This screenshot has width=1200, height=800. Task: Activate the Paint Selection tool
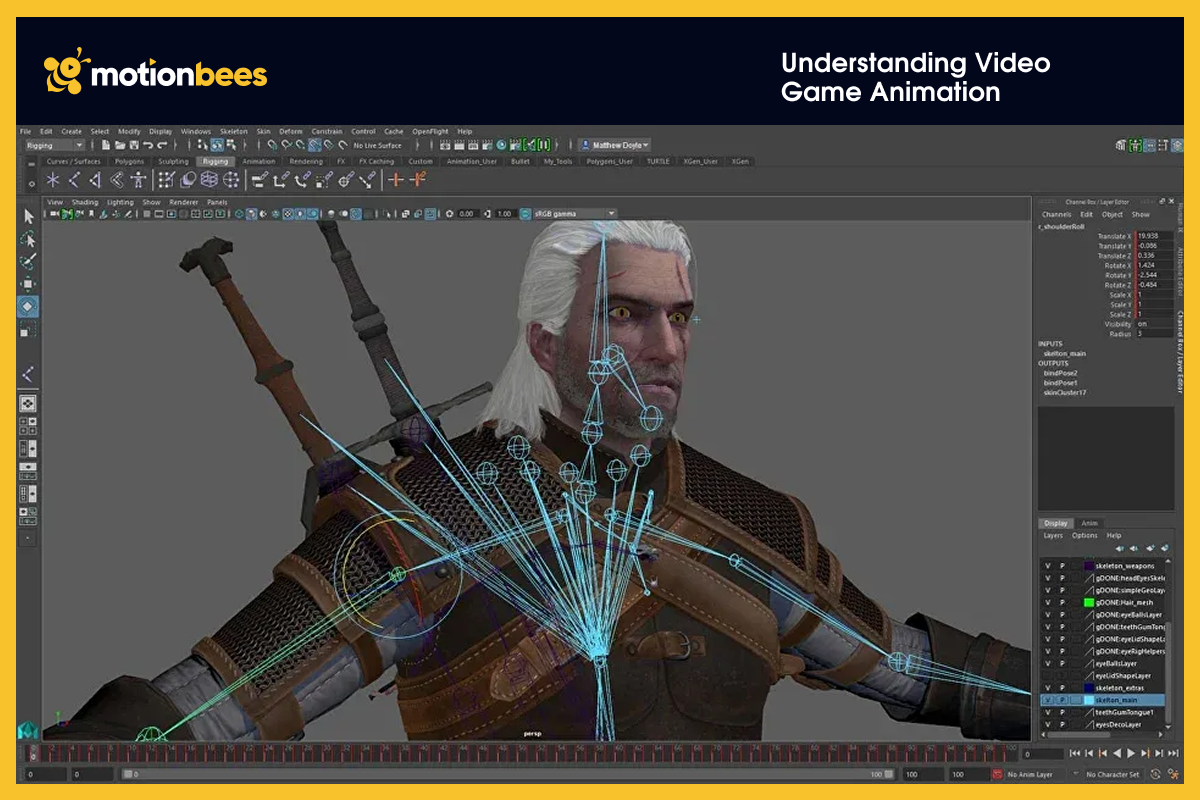pyautogui.click(x=28, y=261)
